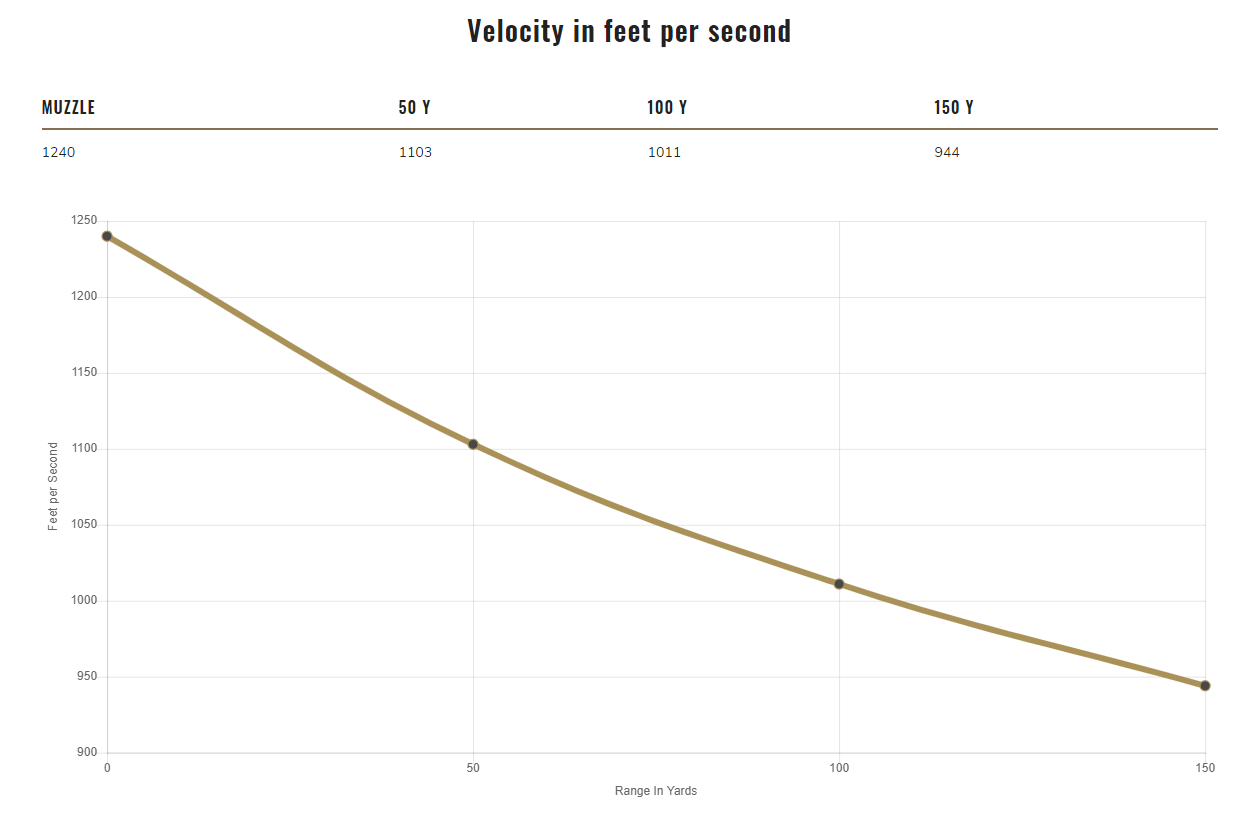Click the MUZZLE column header
This screenshot has width=1249, height=820.
pos(68,108)
